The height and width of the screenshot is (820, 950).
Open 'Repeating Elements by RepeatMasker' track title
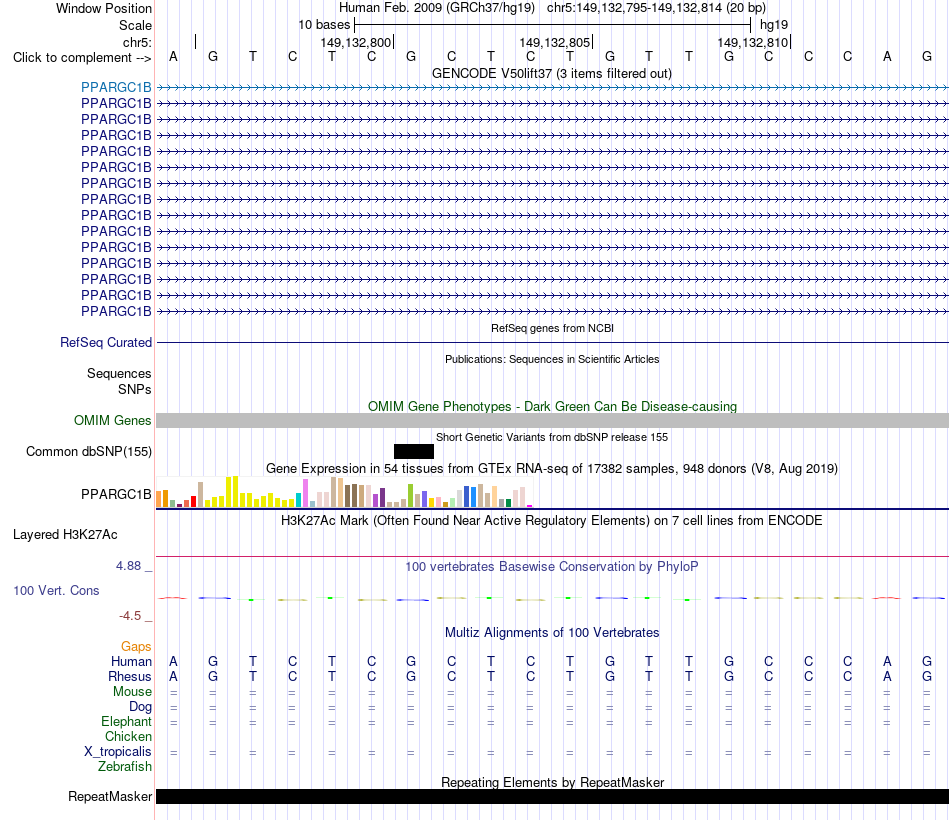point(552,782)
